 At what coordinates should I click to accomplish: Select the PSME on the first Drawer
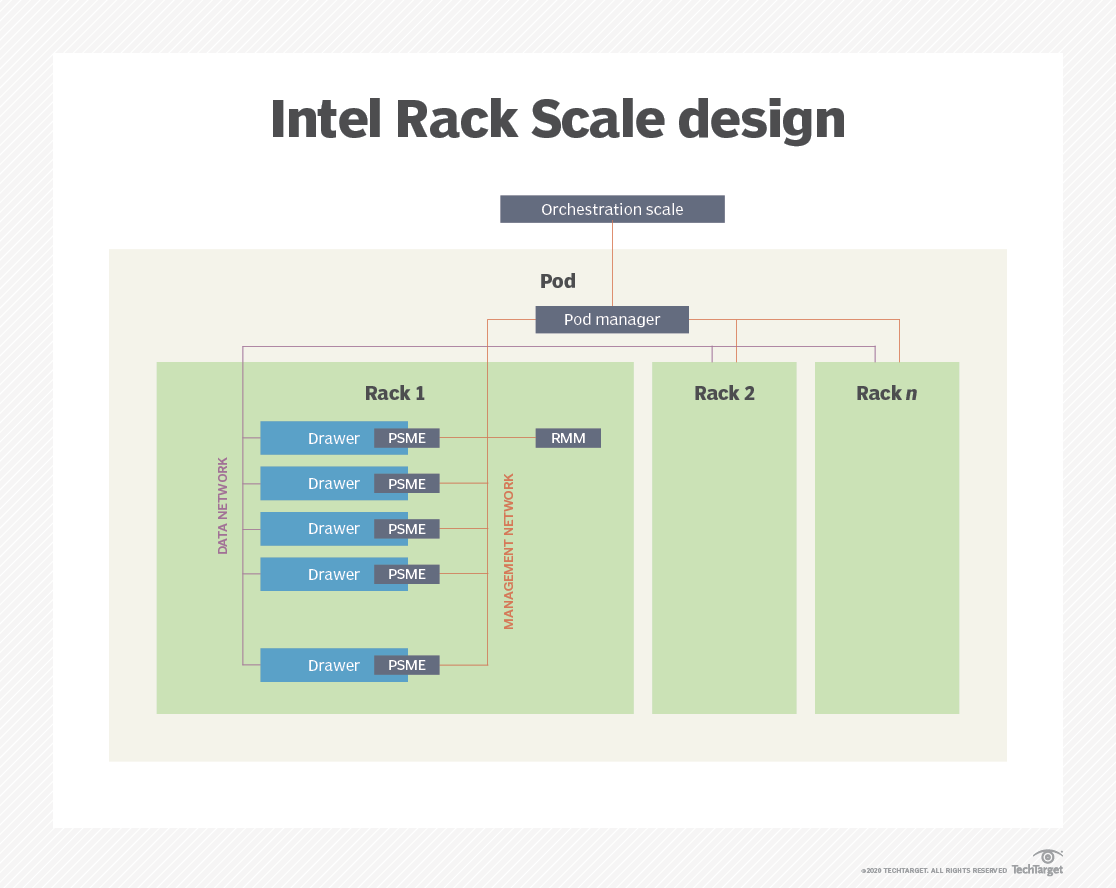407,438
